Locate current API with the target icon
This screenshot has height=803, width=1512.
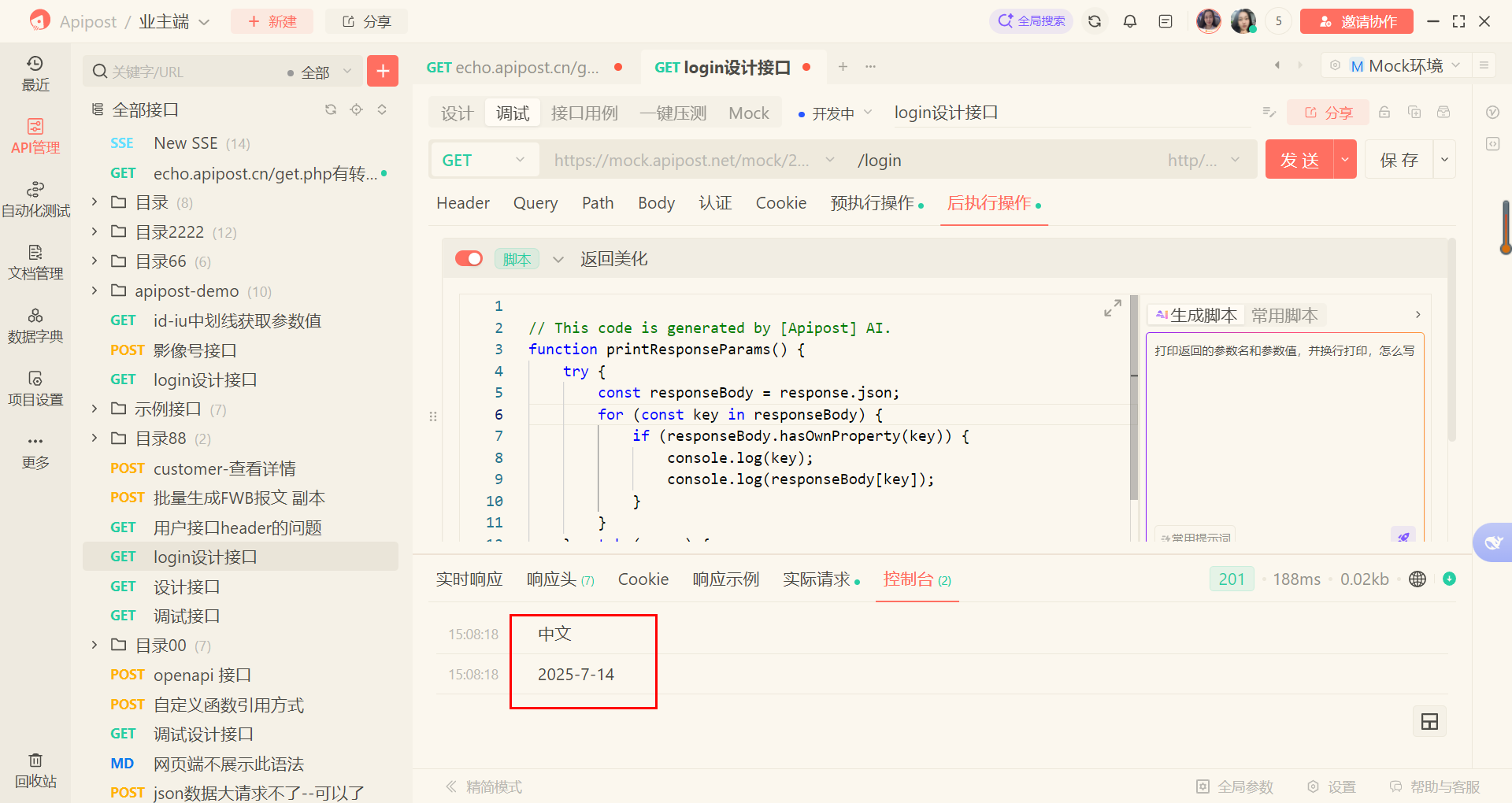357,109
